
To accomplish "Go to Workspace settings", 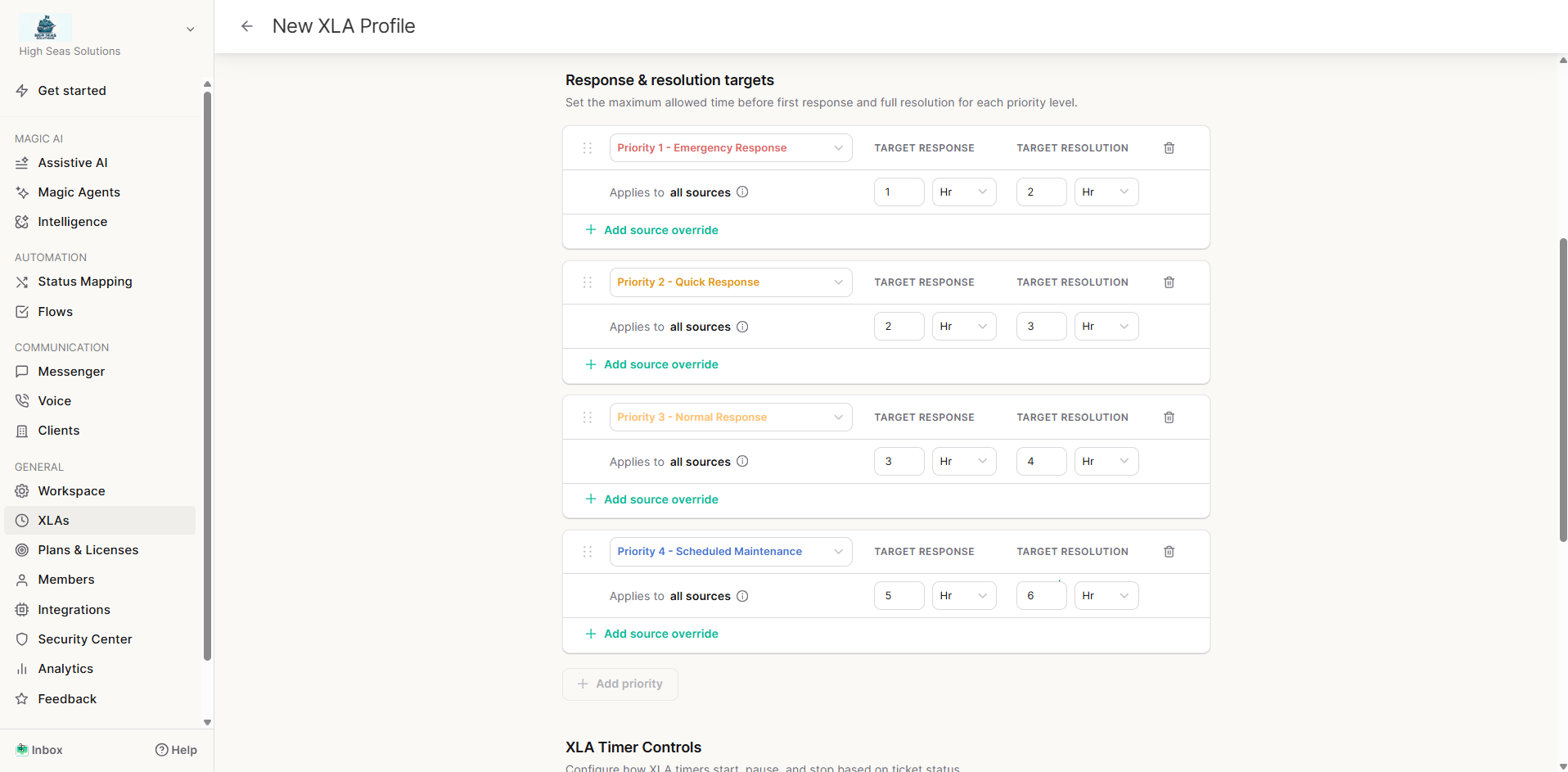I will [x=100, y=491].
